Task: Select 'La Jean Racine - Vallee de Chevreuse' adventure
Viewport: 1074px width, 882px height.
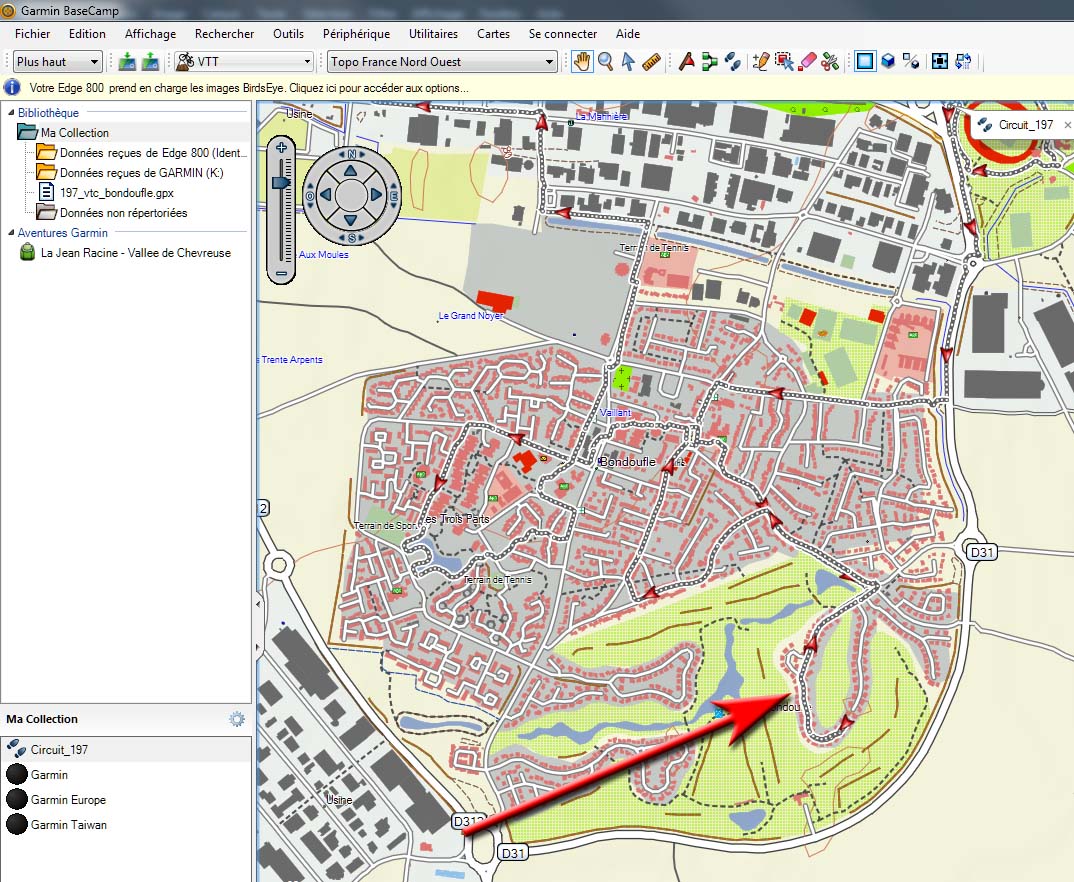Action: click(136, 253)
